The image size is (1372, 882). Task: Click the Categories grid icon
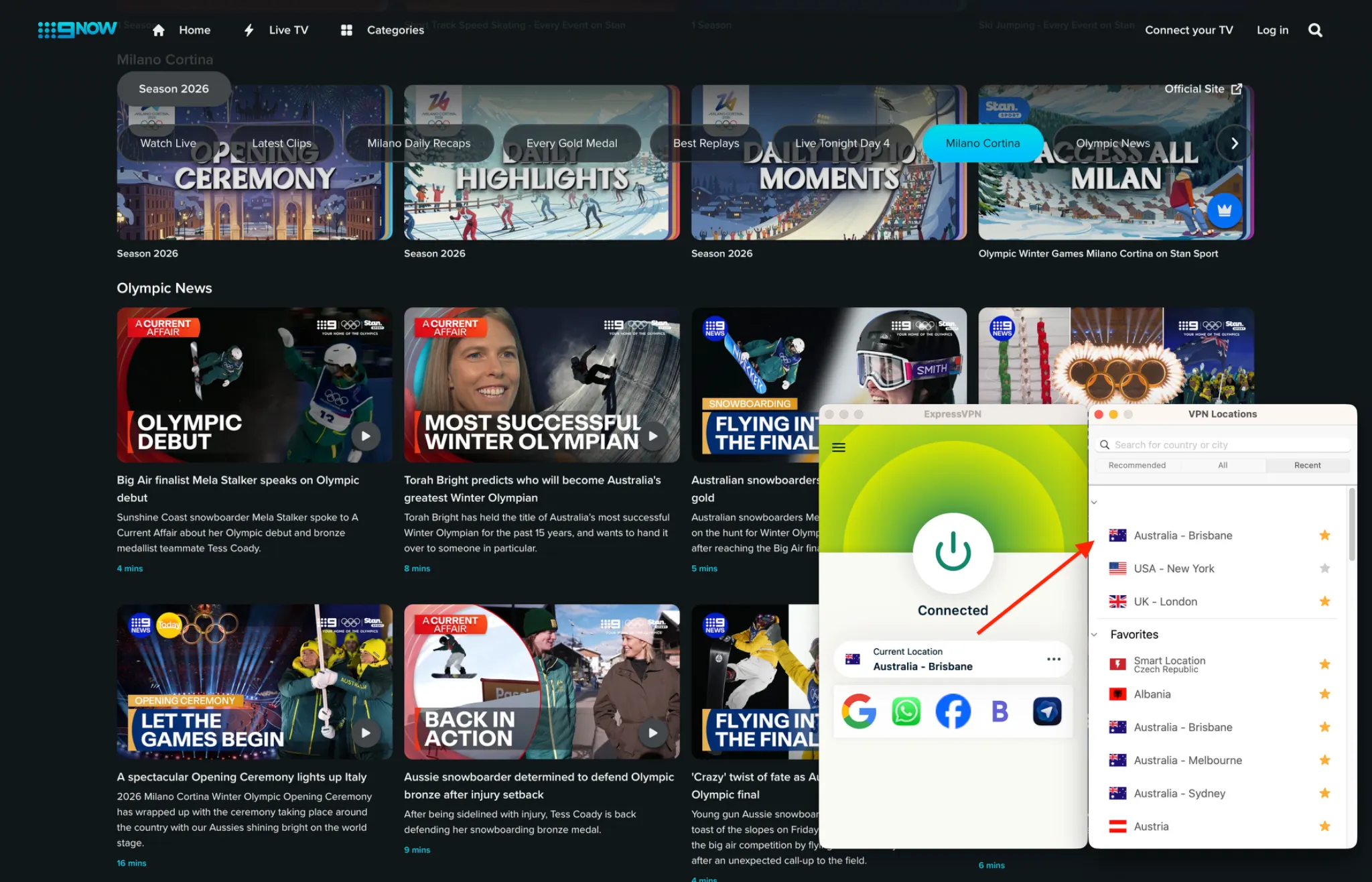click(x=346, y=29)
